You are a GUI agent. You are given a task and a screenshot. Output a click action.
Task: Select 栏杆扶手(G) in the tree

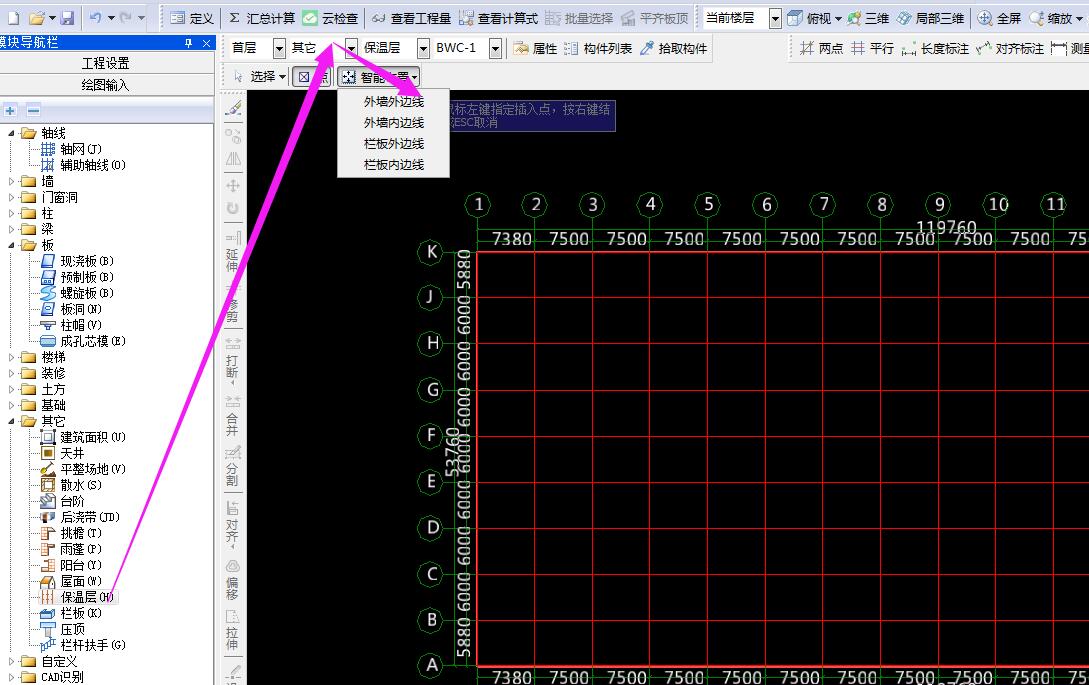pyautogui.click(x=92, y=645)
